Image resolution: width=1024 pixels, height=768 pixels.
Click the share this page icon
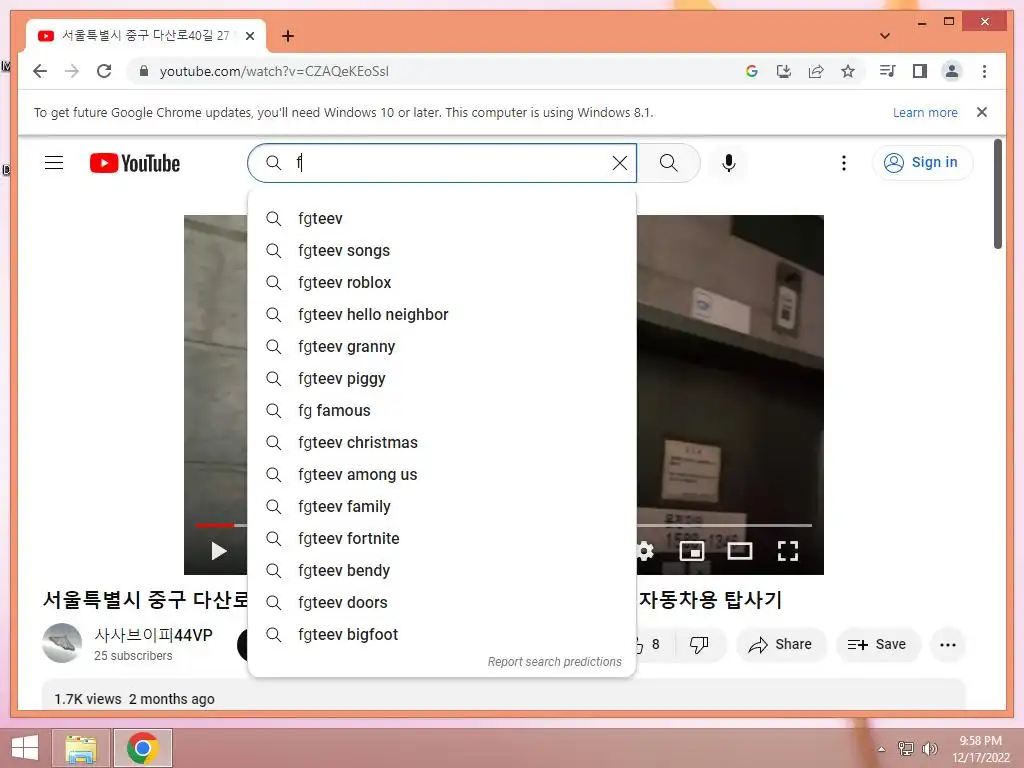click(816, 71)
